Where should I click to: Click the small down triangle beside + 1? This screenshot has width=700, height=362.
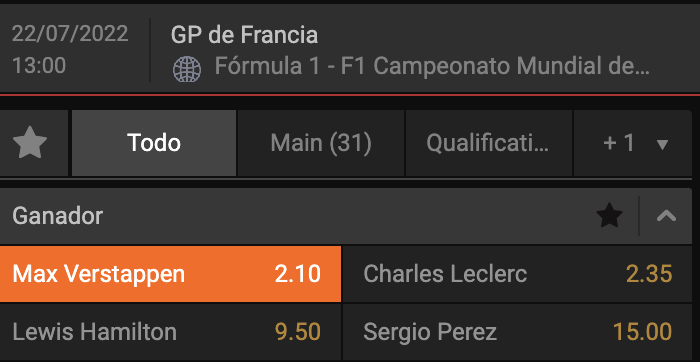[x=663, y=144]
